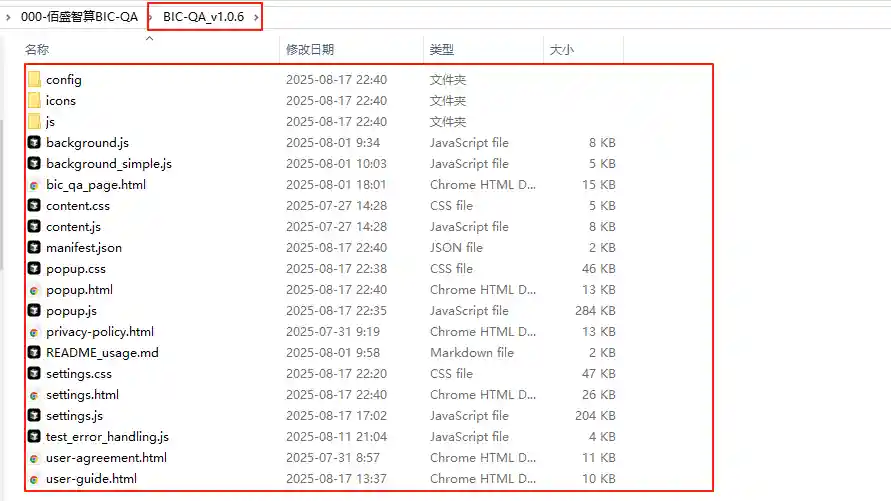Click the settings.js file icon
The image size is (891, 501).
[34, 416]
